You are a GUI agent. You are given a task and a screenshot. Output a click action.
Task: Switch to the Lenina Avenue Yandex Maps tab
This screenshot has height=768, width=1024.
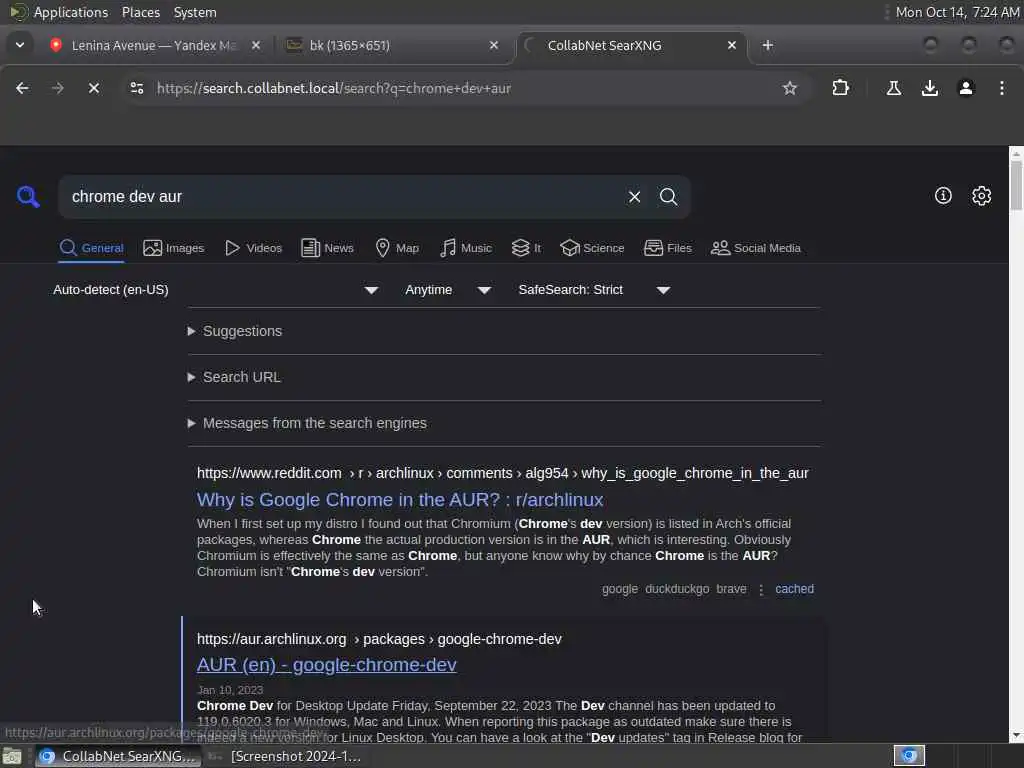point(153,45)
